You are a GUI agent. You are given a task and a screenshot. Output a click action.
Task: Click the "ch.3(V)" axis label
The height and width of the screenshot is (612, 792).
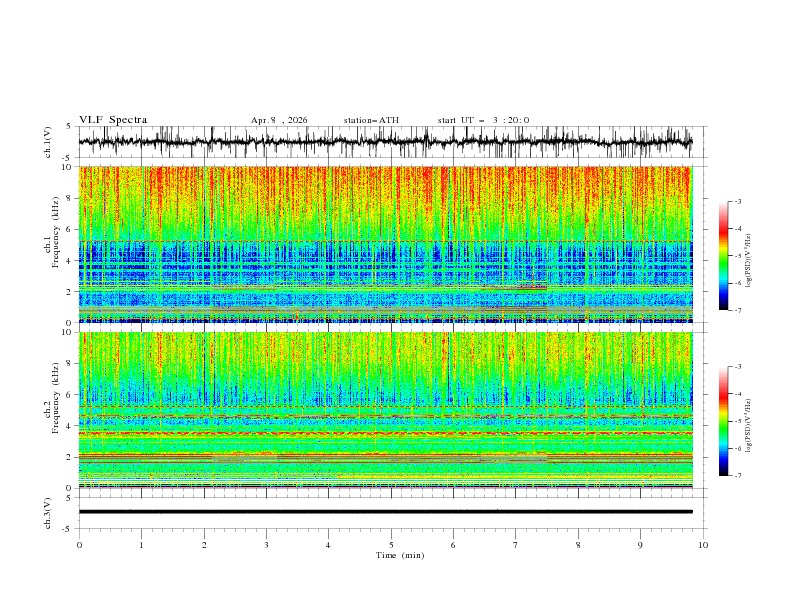(x=48, y=513)
